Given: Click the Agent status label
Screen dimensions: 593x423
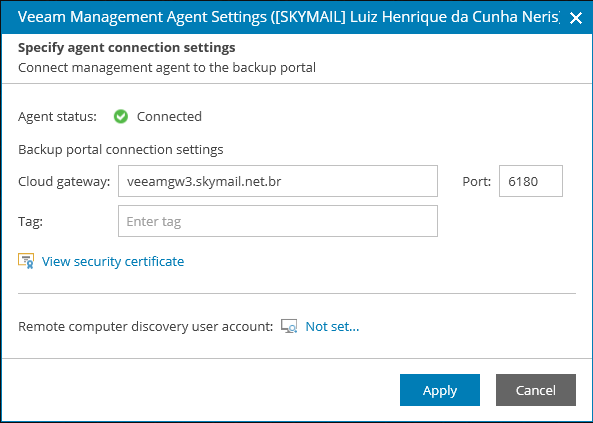Looking at the screenshot, I should point(57,117).
